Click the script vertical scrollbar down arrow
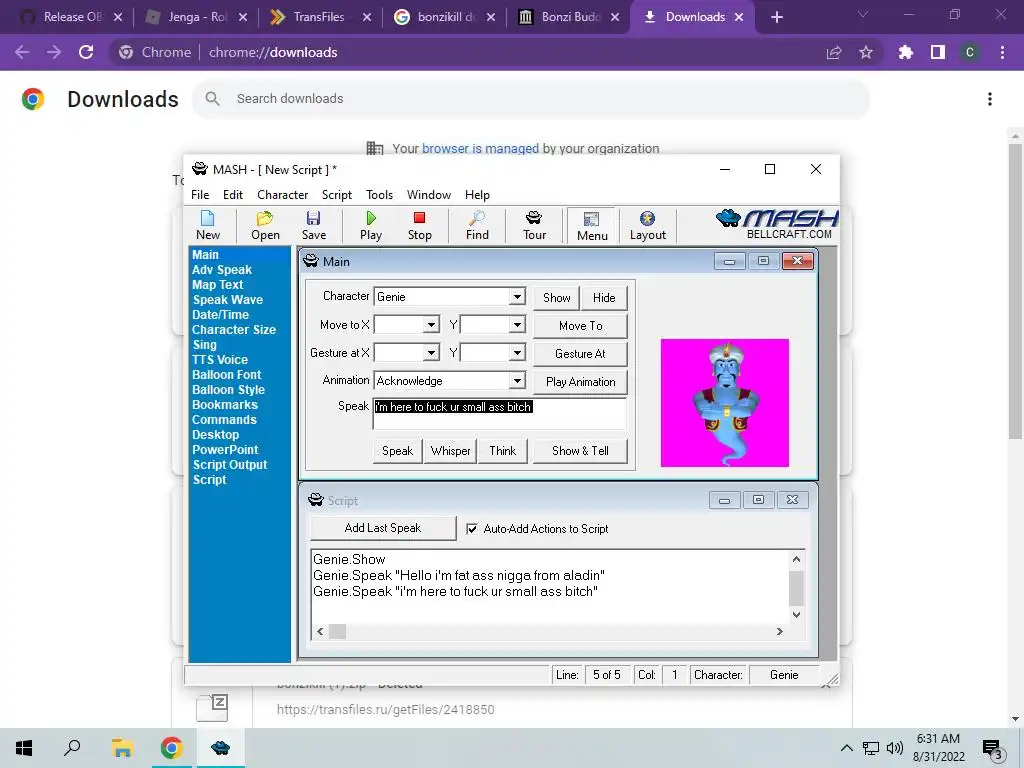 coord(796,615)
